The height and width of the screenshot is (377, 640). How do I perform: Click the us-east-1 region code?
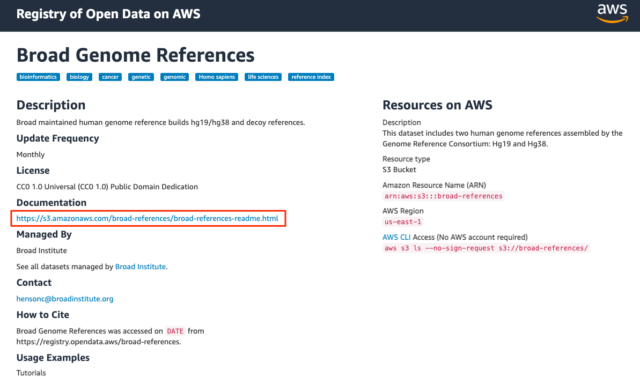pos(402,222)
